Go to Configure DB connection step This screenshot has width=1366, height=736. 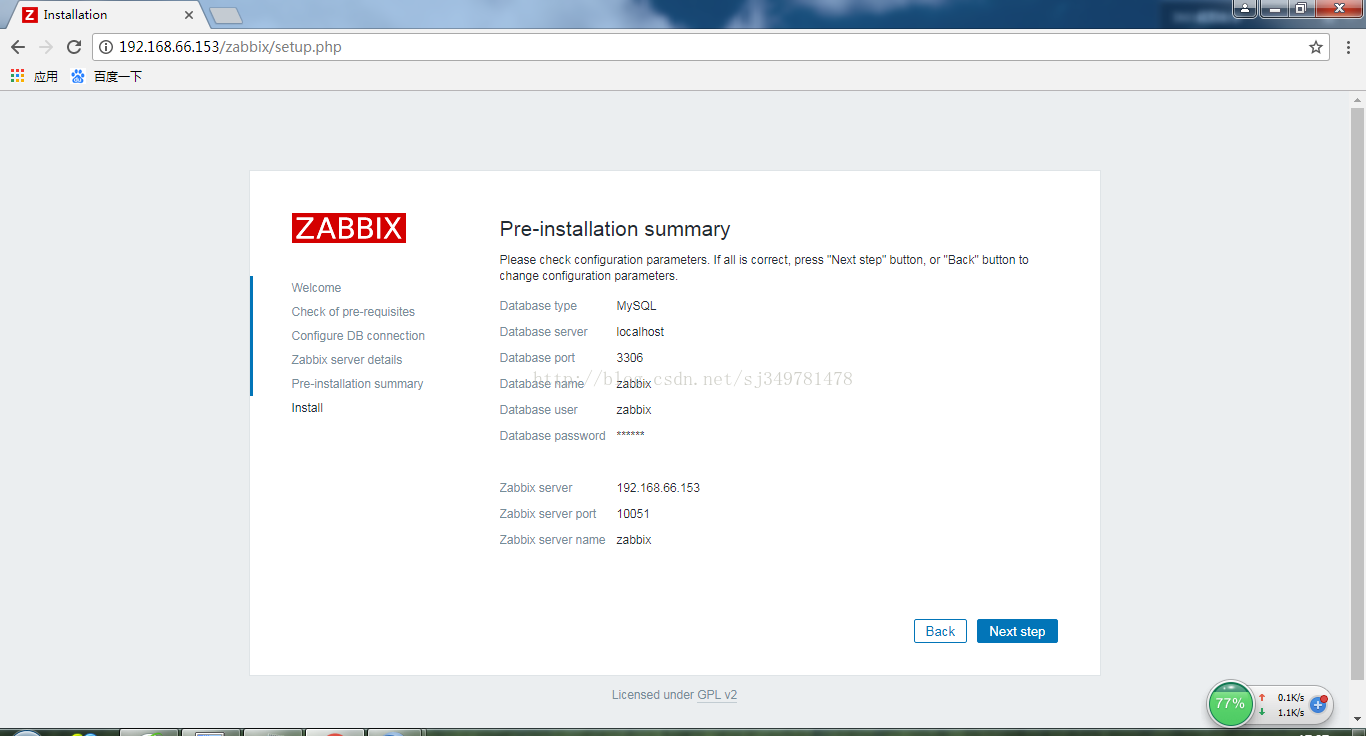click(358, 336)
